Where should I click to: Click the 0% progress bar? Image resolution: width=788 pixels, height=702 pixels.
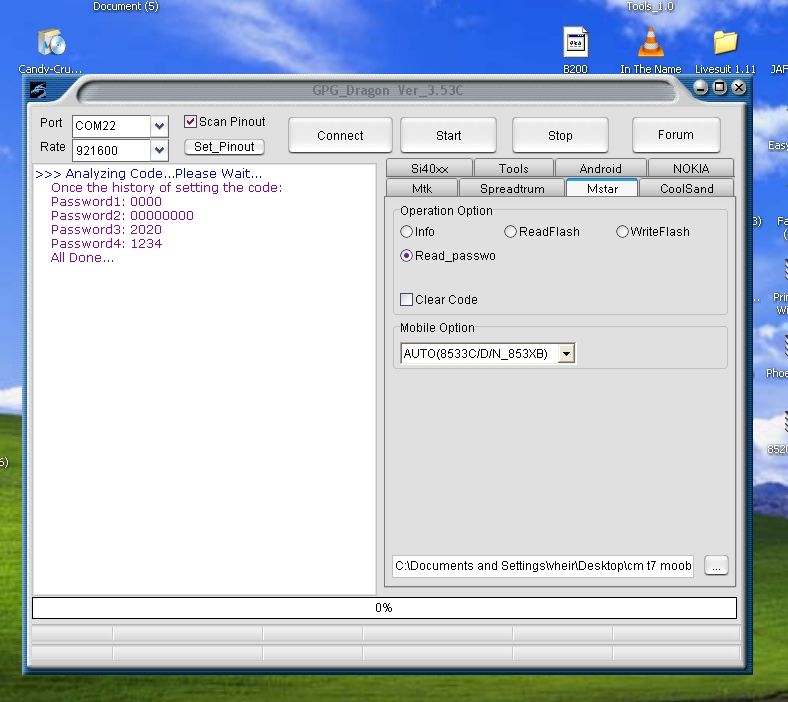pos(384,608)
